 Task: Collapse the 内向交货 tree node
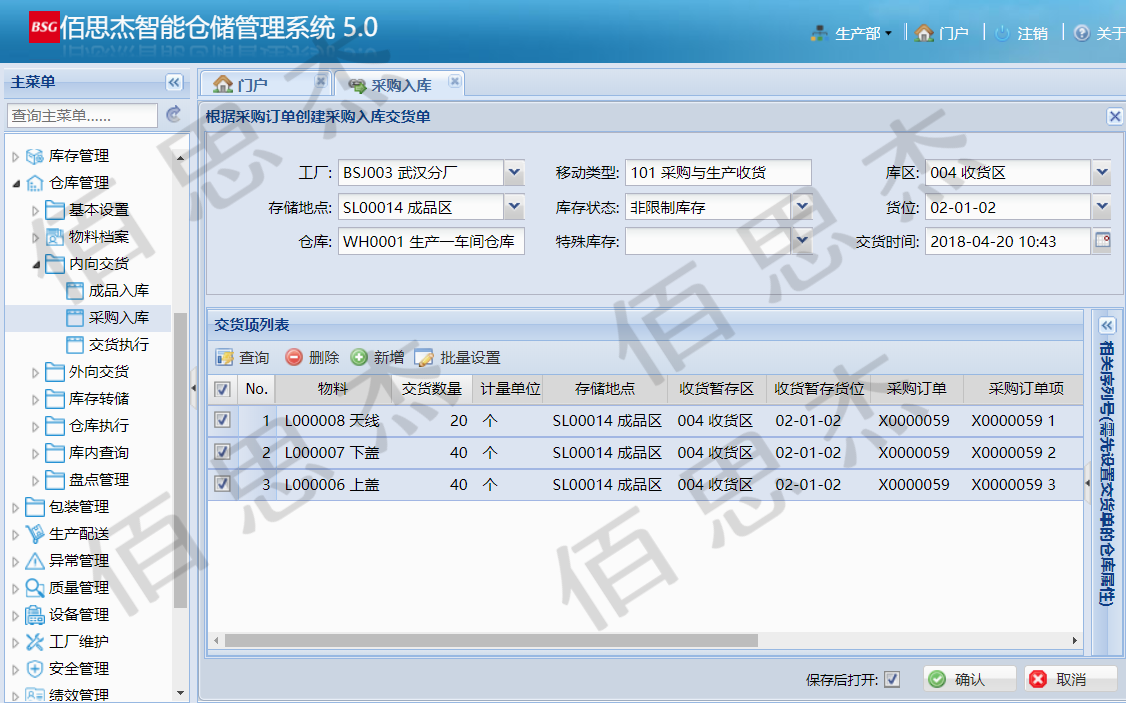click(36, 265)
